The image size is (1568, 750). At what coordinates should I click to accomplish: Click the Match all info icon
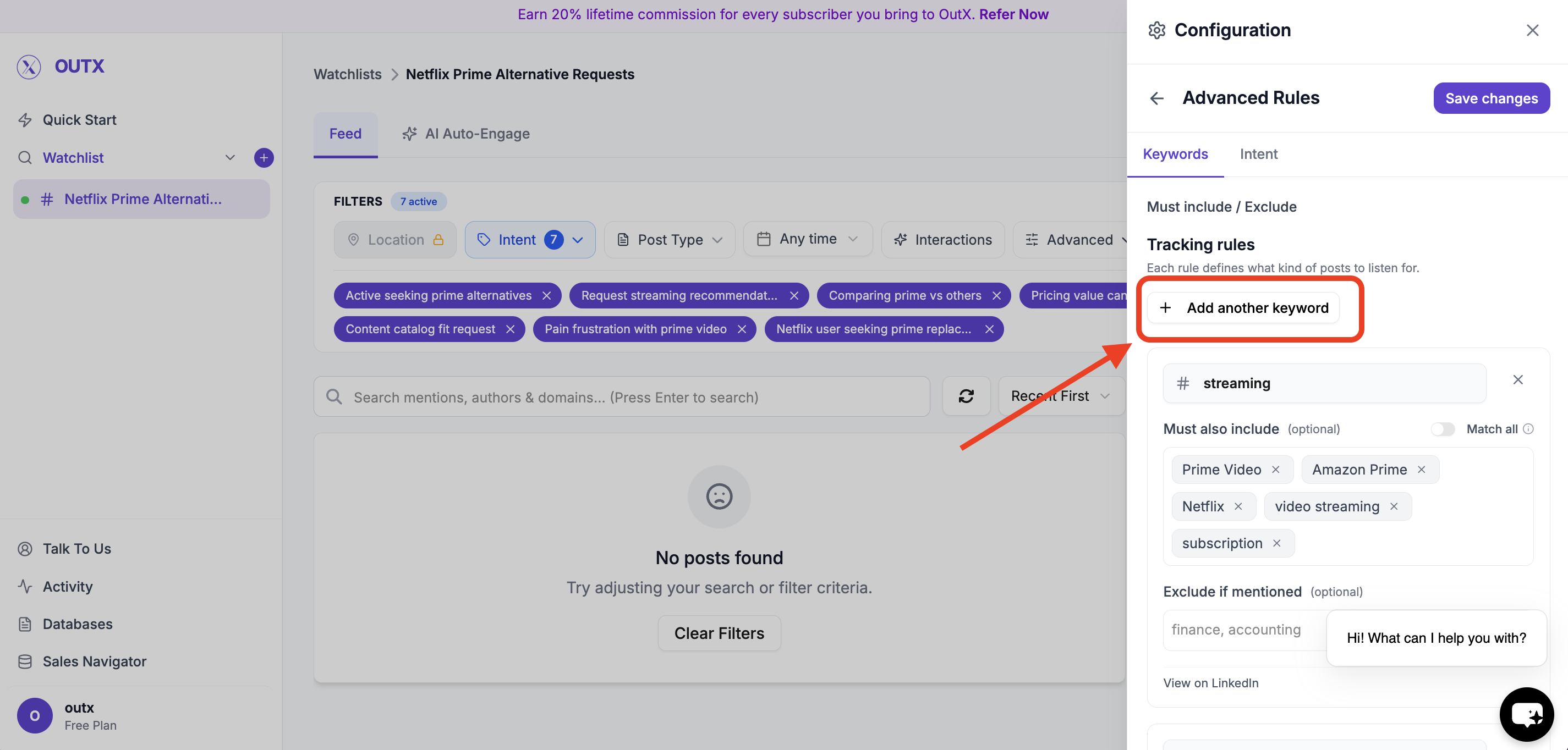pos(1528,429)
